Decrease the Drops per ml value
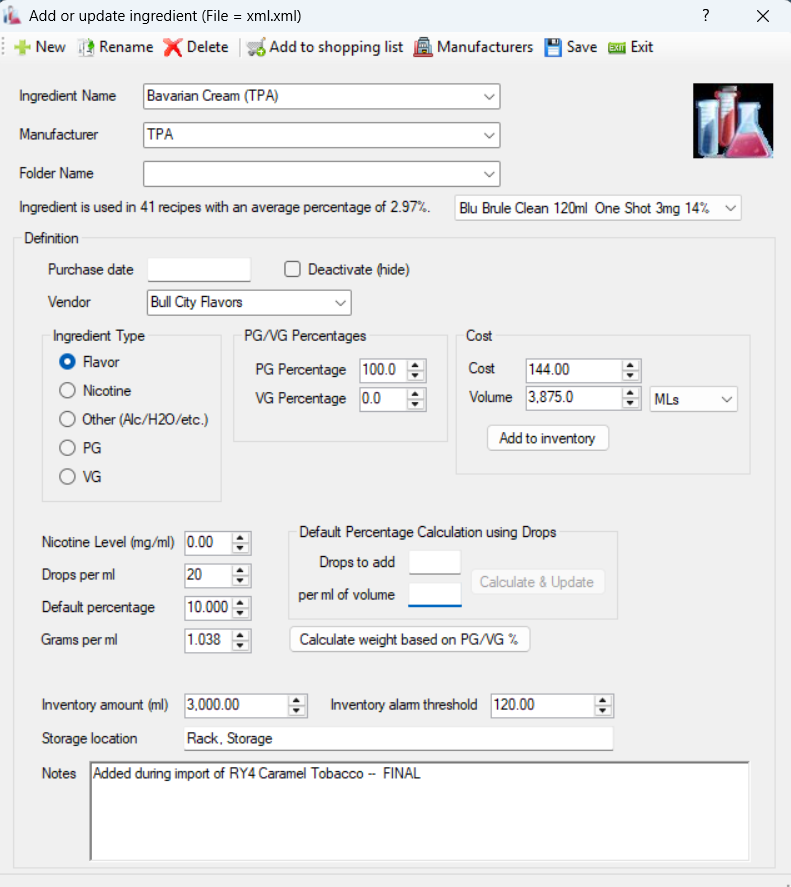Viewport: 791px width, 887px height. 240,580
